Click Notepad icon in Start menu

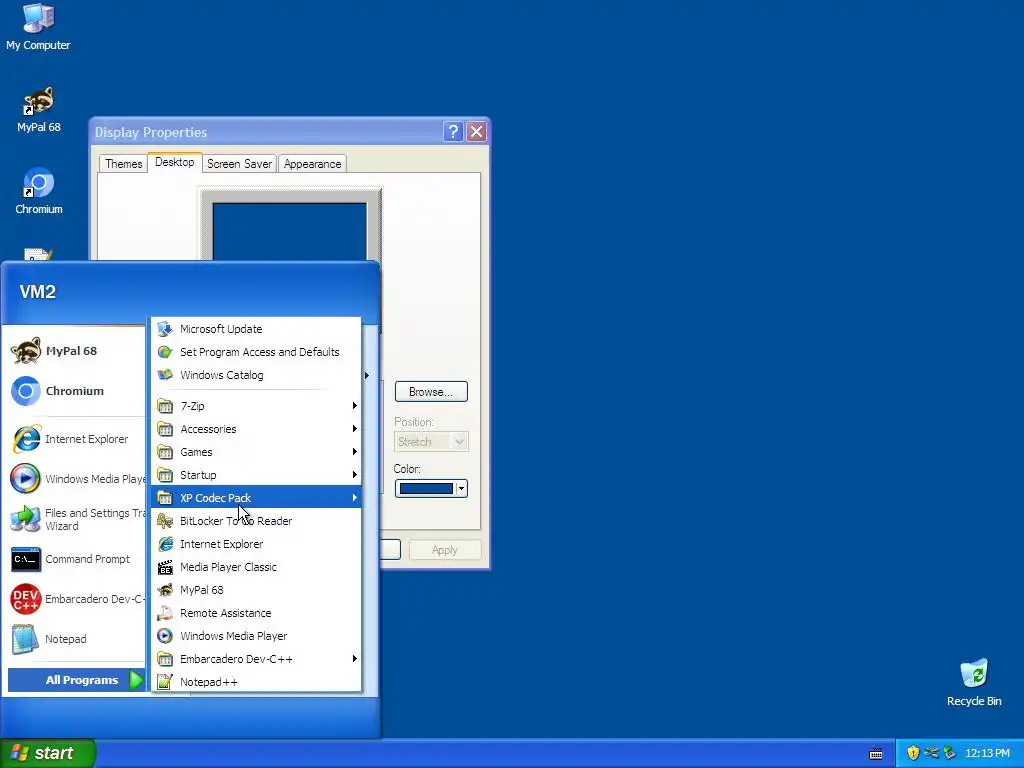(25, 639)
